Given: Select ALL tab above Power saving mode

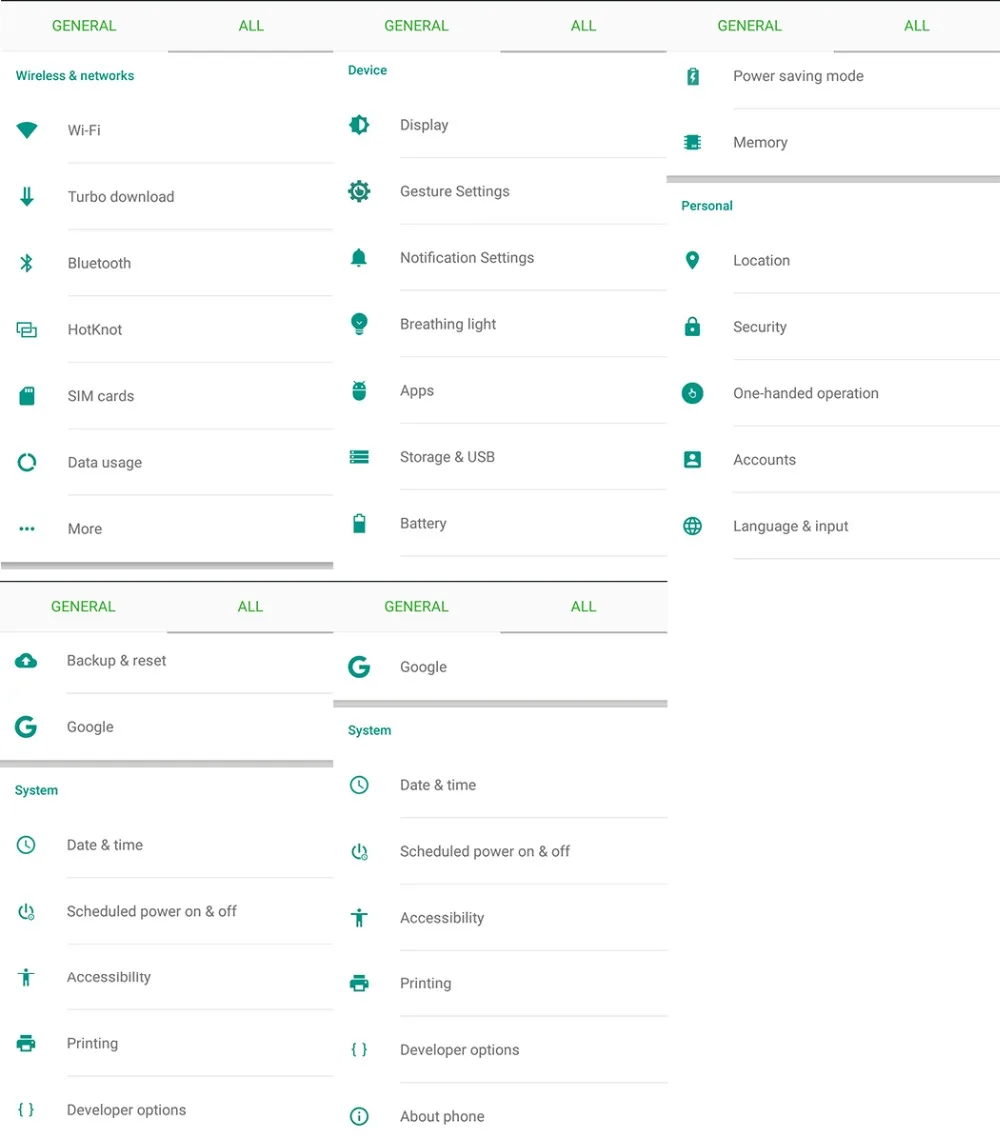Looking at the screenshot, I should (917, 25).
